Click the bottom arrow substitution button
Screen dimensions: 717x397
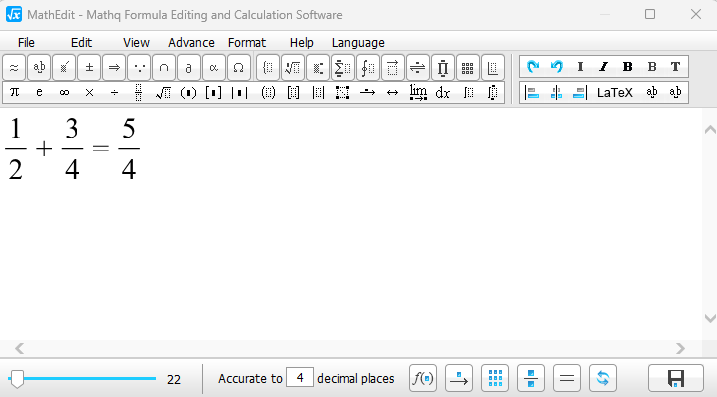pos(459,378)
